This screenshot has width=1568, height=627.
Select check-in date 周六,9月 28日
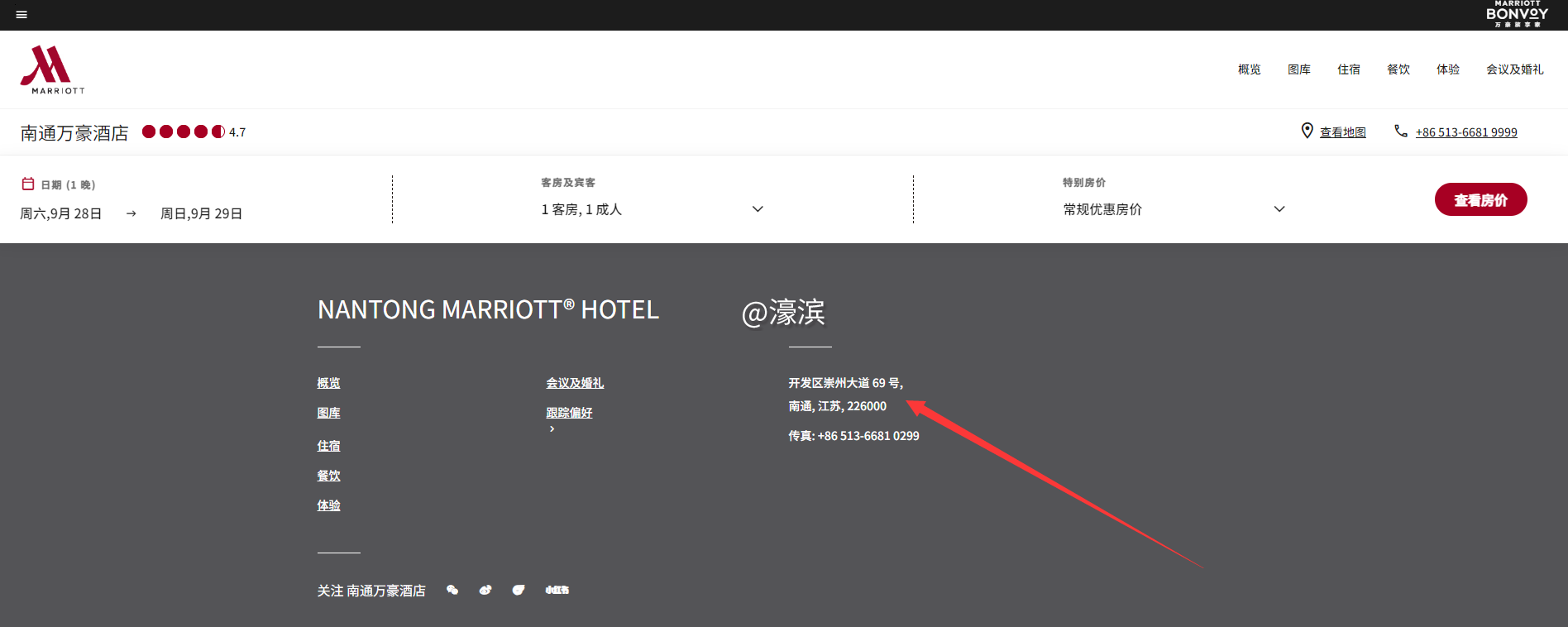pyautogui.click(x=61, y=213)
